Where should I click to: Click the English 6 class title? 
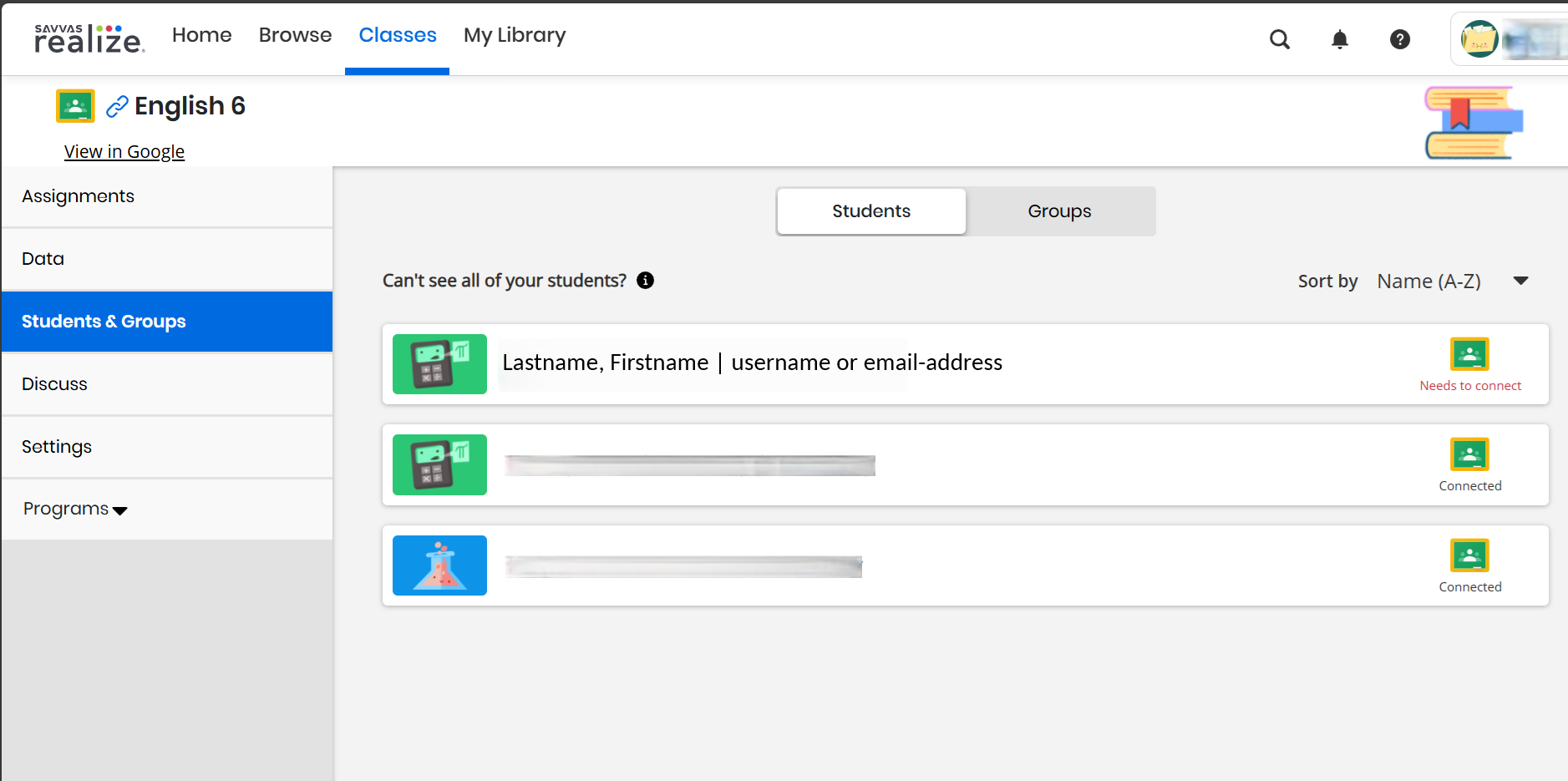tap(190, 106)
